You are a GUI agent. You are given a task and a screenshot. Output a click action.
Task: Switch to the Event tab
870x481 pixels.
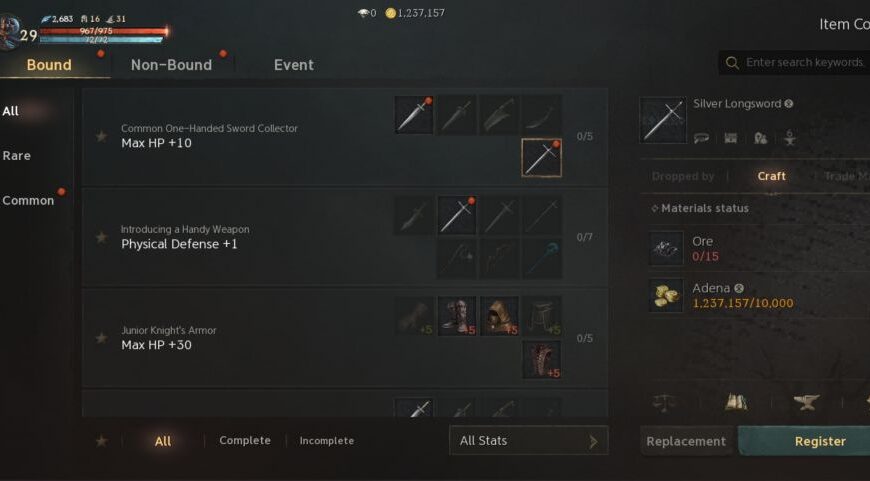click(294, 65)
